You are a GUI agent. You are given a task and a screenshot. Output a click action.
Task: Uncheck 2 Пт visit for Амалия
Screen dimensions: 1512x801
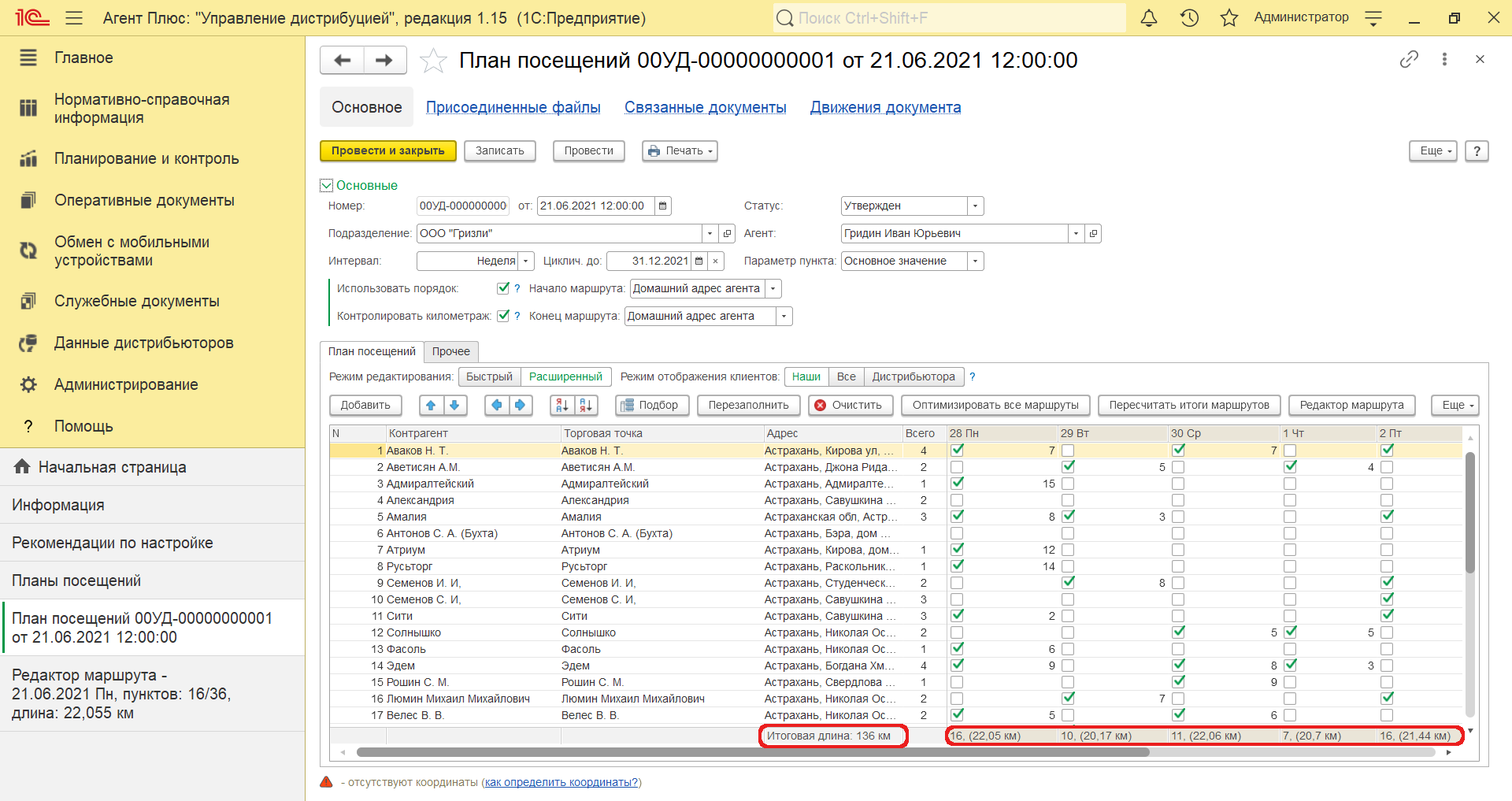1387,517
